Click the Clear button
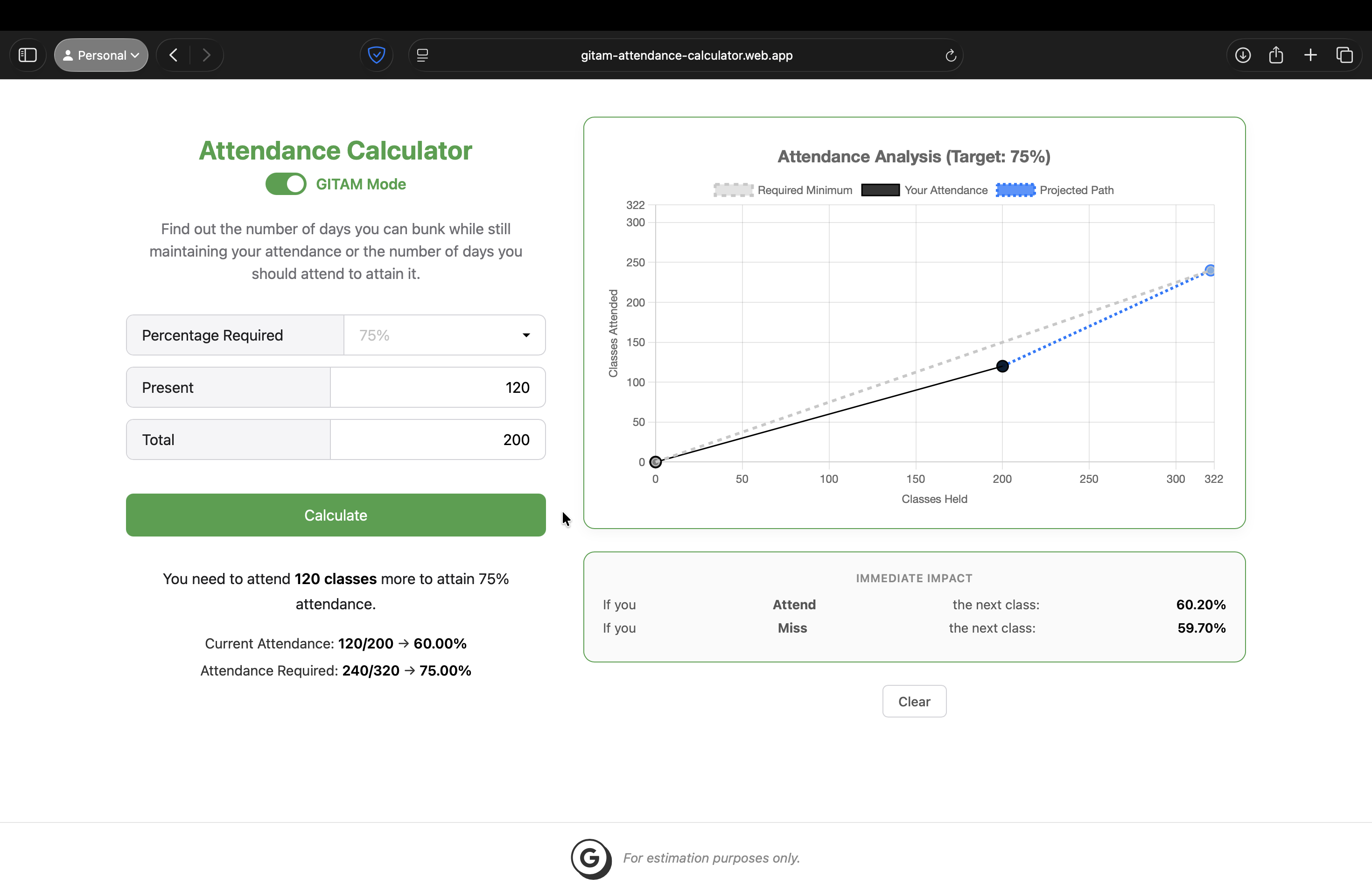The width and height of the screenshot is (1372, 892). tap(914, 701)
